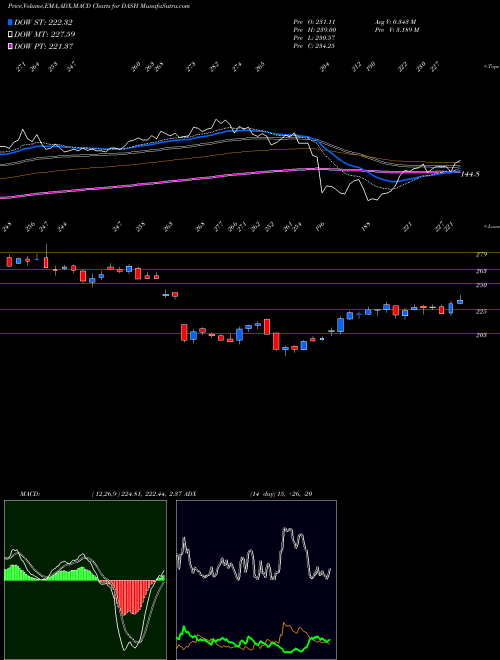Select the 'DOW MT: 227.59' legend label
This screenshot has height=660, width=500.
[x=45, y=34]
